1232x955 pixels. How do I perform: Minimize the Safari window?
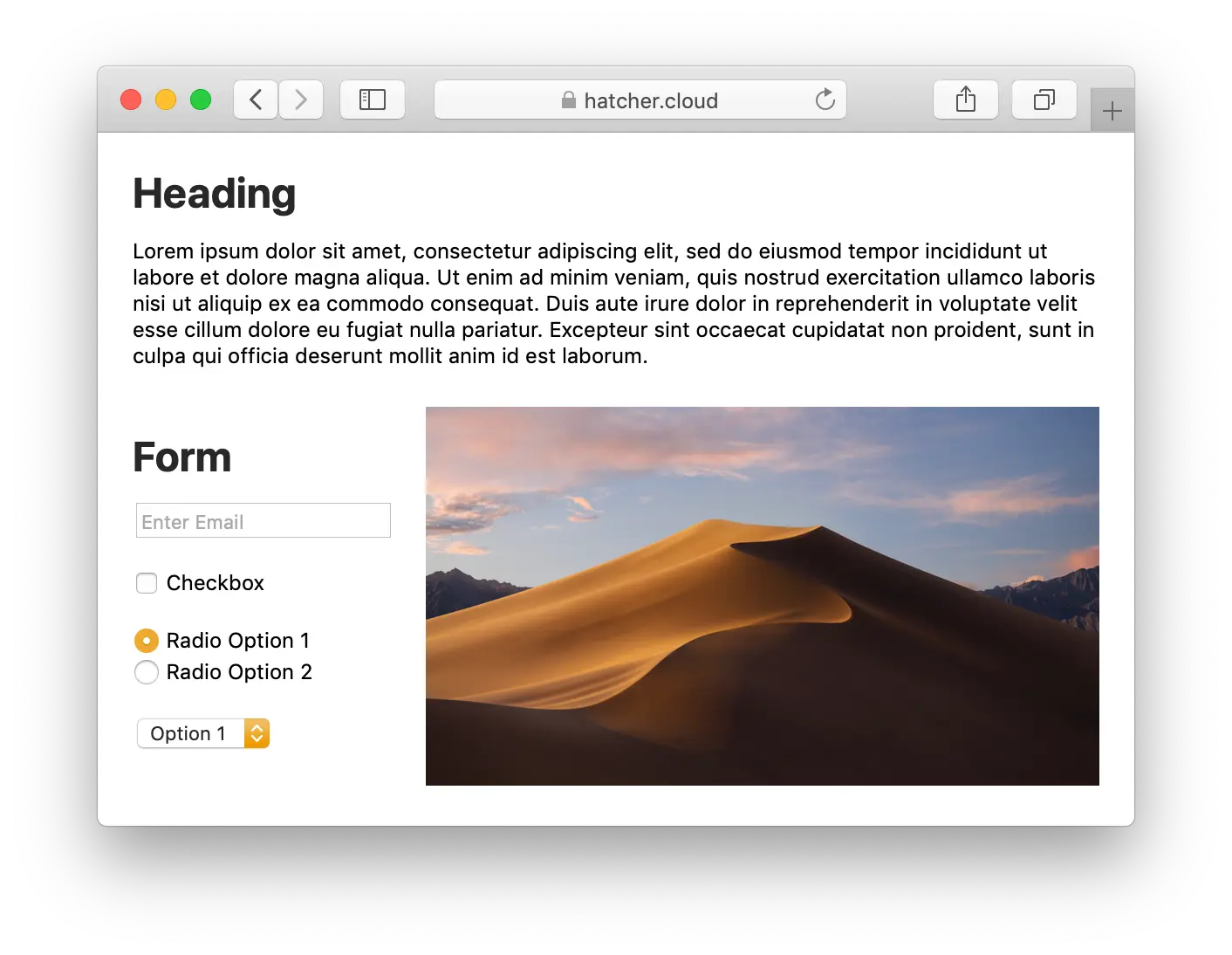[165, 100]
